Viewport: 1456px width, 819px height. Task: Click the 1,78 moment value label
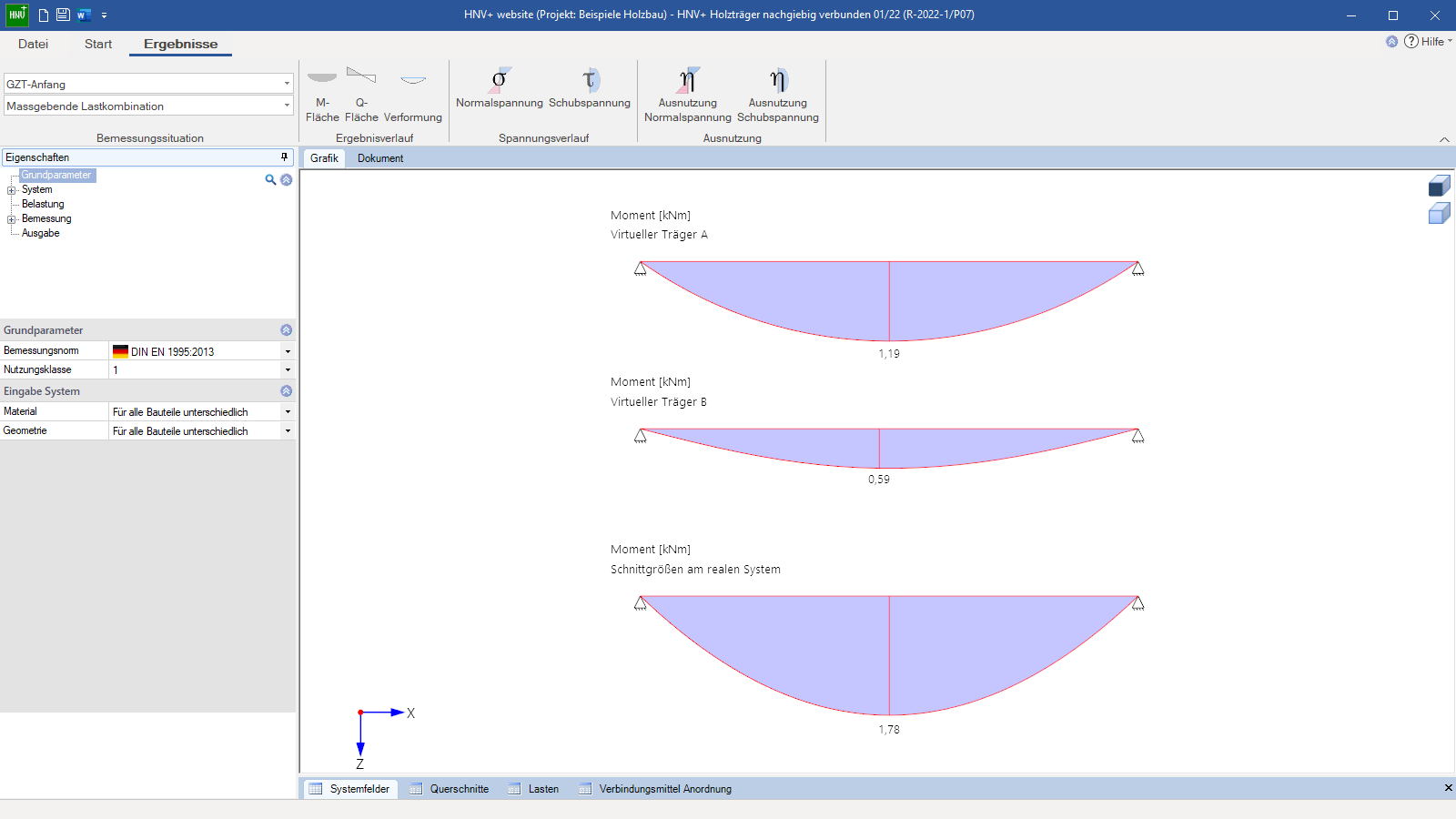(889, 730)
